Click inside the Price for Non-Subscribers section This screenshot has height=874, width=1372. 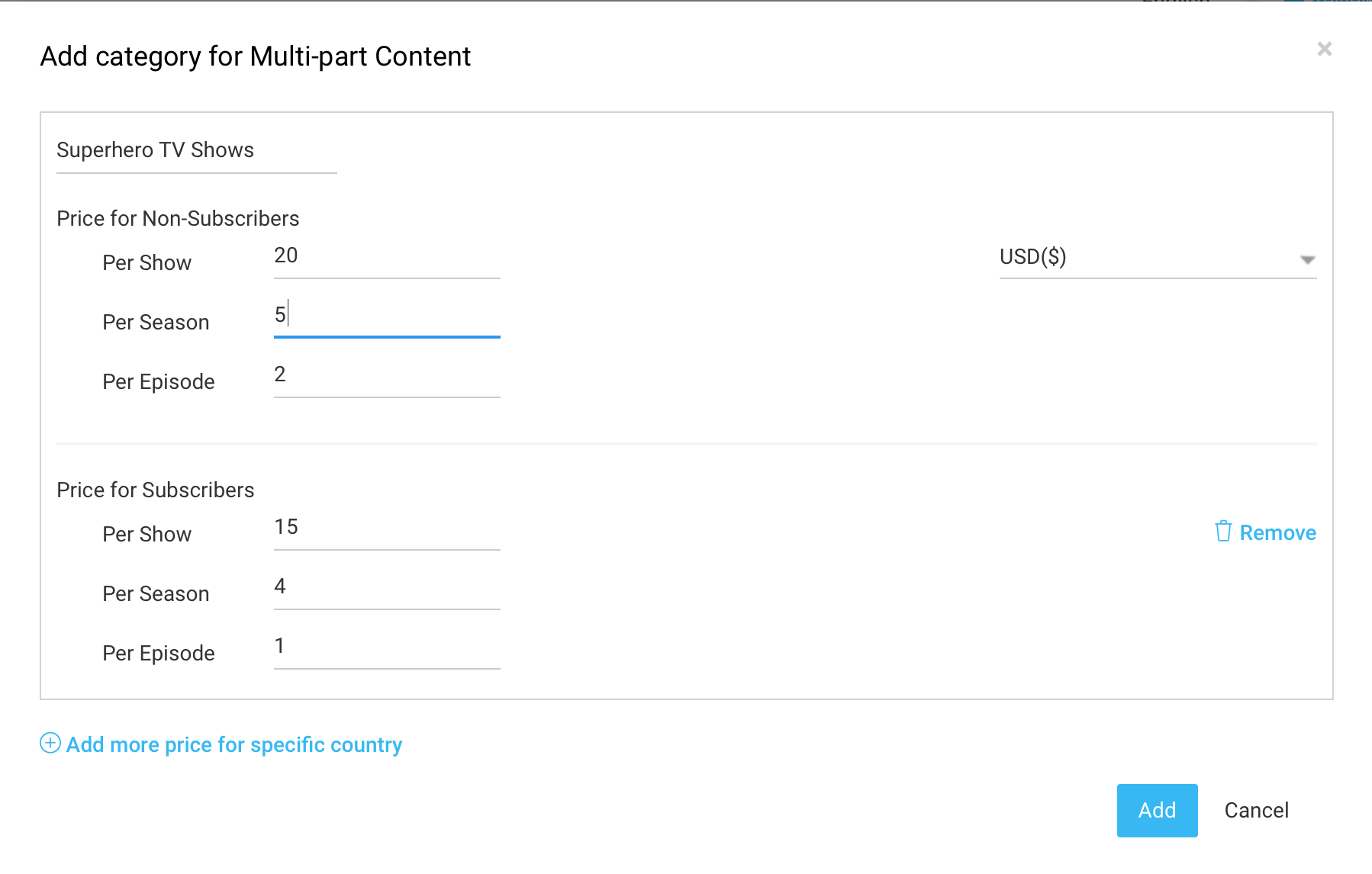click(x=177, y=218)
